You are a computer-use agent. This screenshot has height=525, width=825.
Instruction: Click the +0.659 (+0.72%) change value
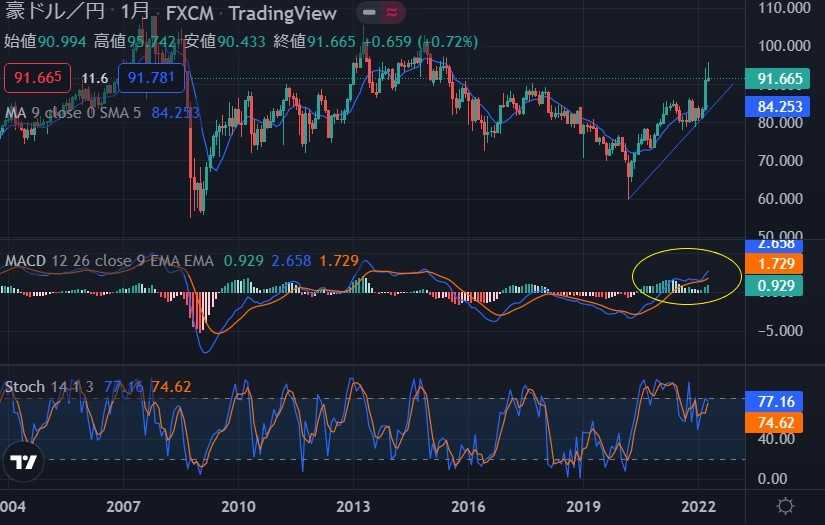[x=421, y=41]
